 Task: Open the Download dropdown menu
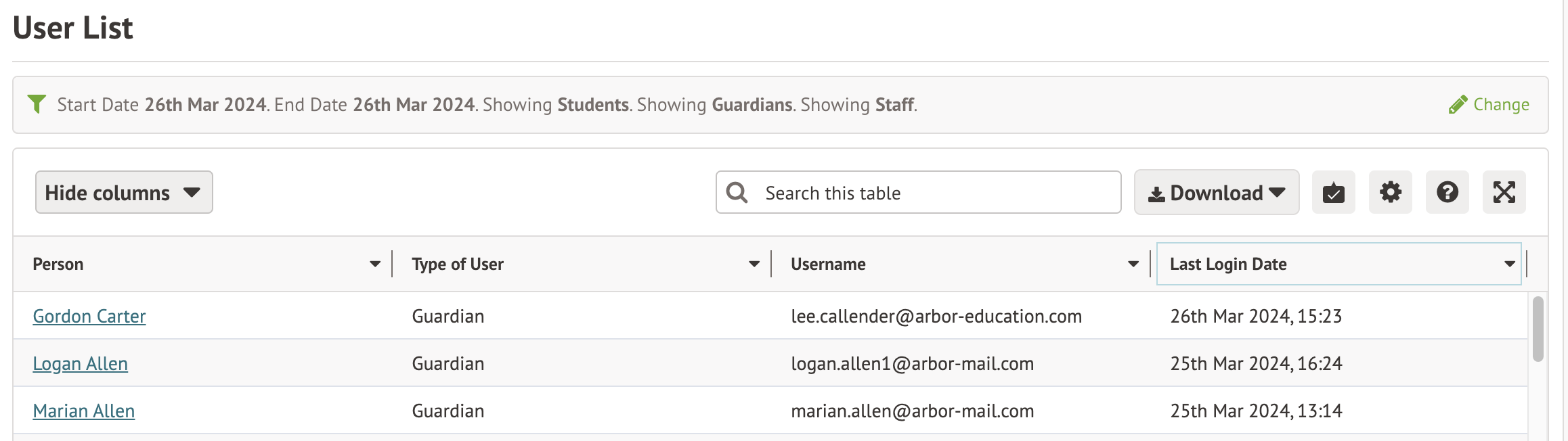point(1216,193)
